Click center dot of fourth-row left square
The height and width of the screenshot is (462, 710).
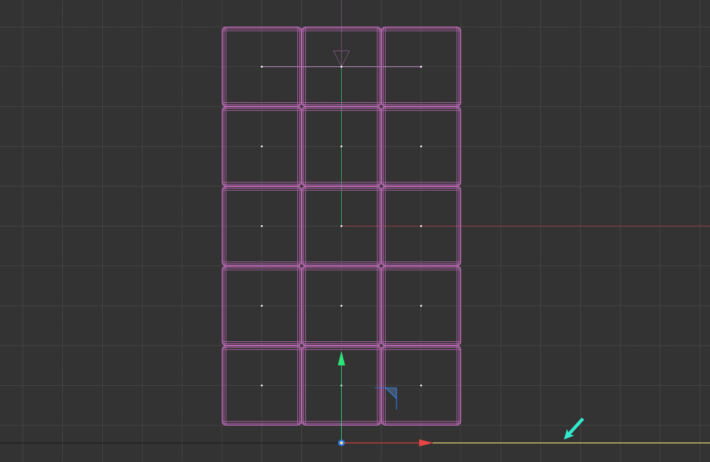[x=262, y=305]
